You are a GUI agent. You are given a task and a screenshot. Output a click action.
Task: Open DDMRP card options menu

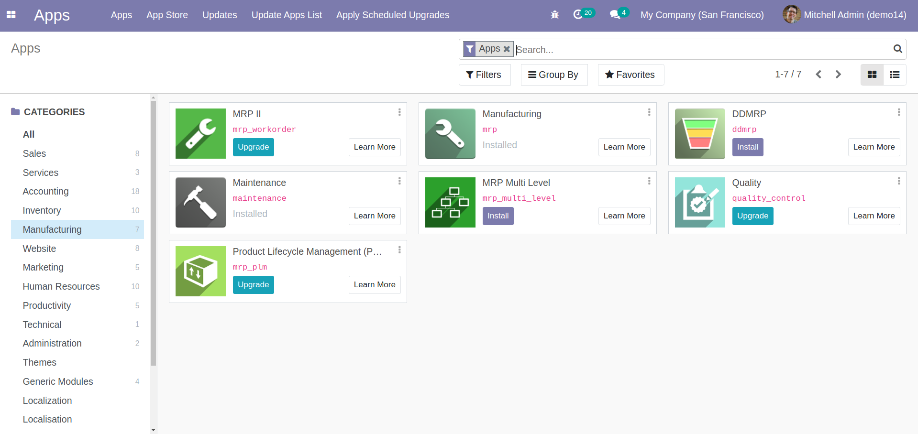pos(899,112)
